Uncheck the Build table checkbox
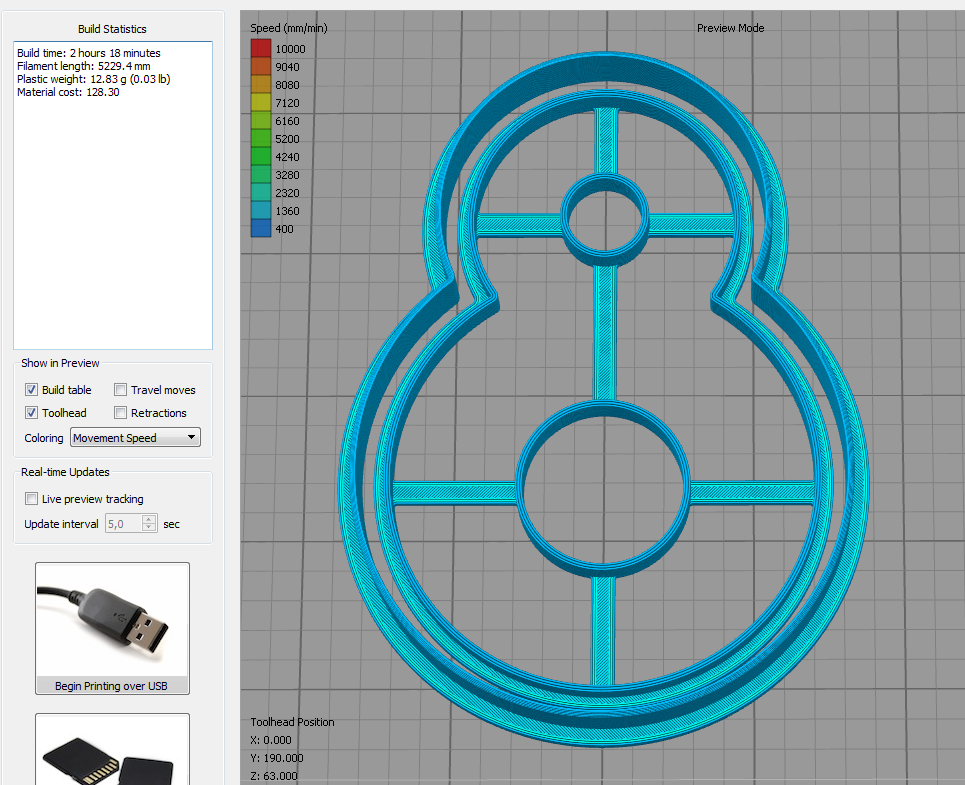The width and height of the screenshot is (965, 785). [31, 389]
